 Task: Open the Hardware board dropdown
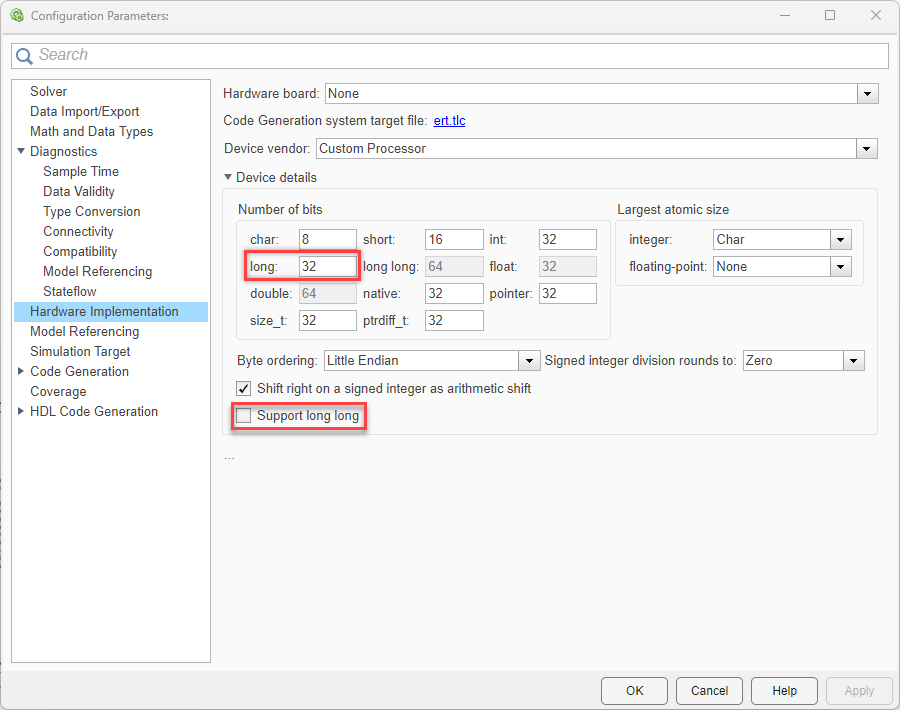(x=867, y=94)
